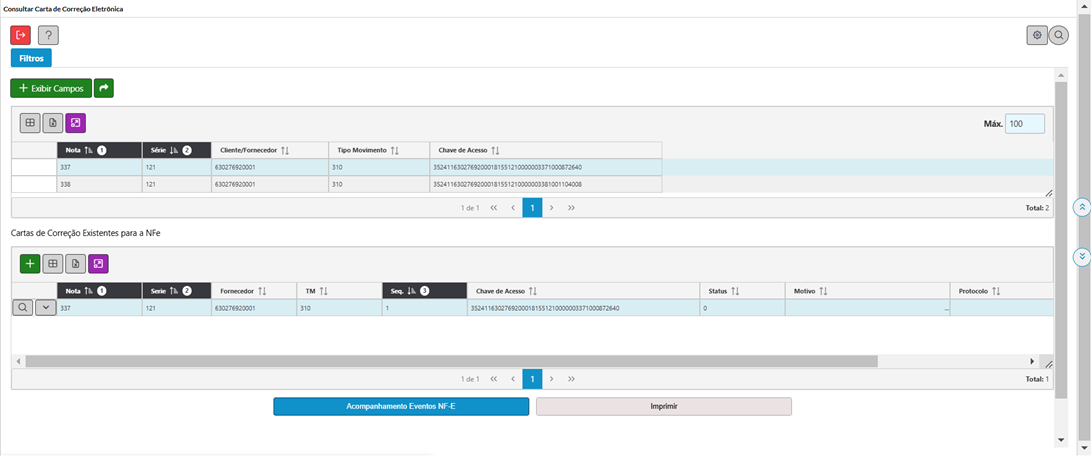Viewport: 1091px width, 456px height.
Task: Open settings via the gear icon
Action: pos(1037,36)
